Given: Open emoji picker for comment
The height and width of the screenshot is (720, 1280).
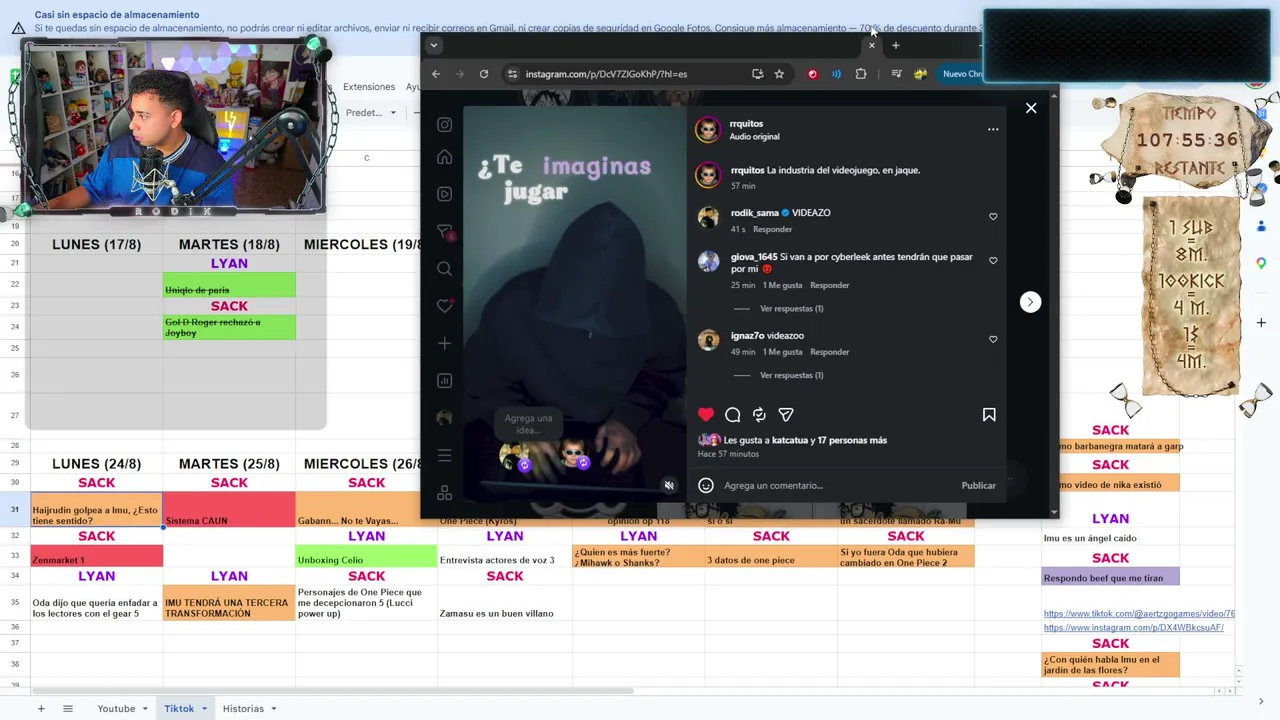Looking at the screenshot, I should click(706, 485).
